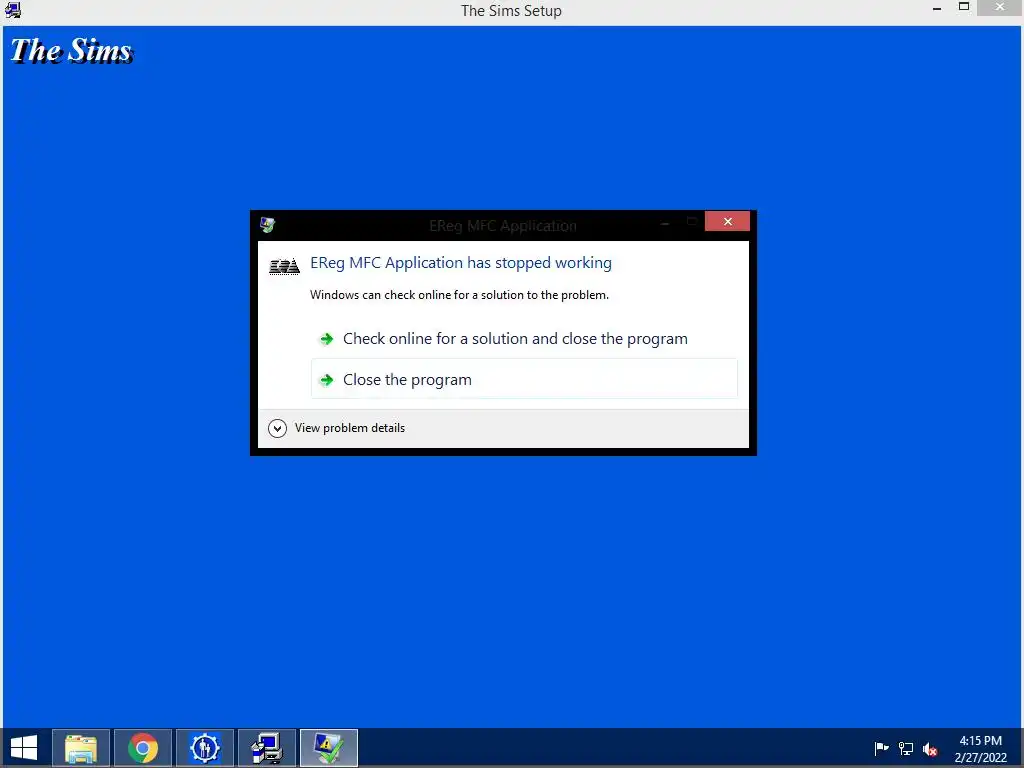The height and width of the screenshot is (768, 1024).
Task: Click The Sims Setup window system icon
Action: pos(12,10)
